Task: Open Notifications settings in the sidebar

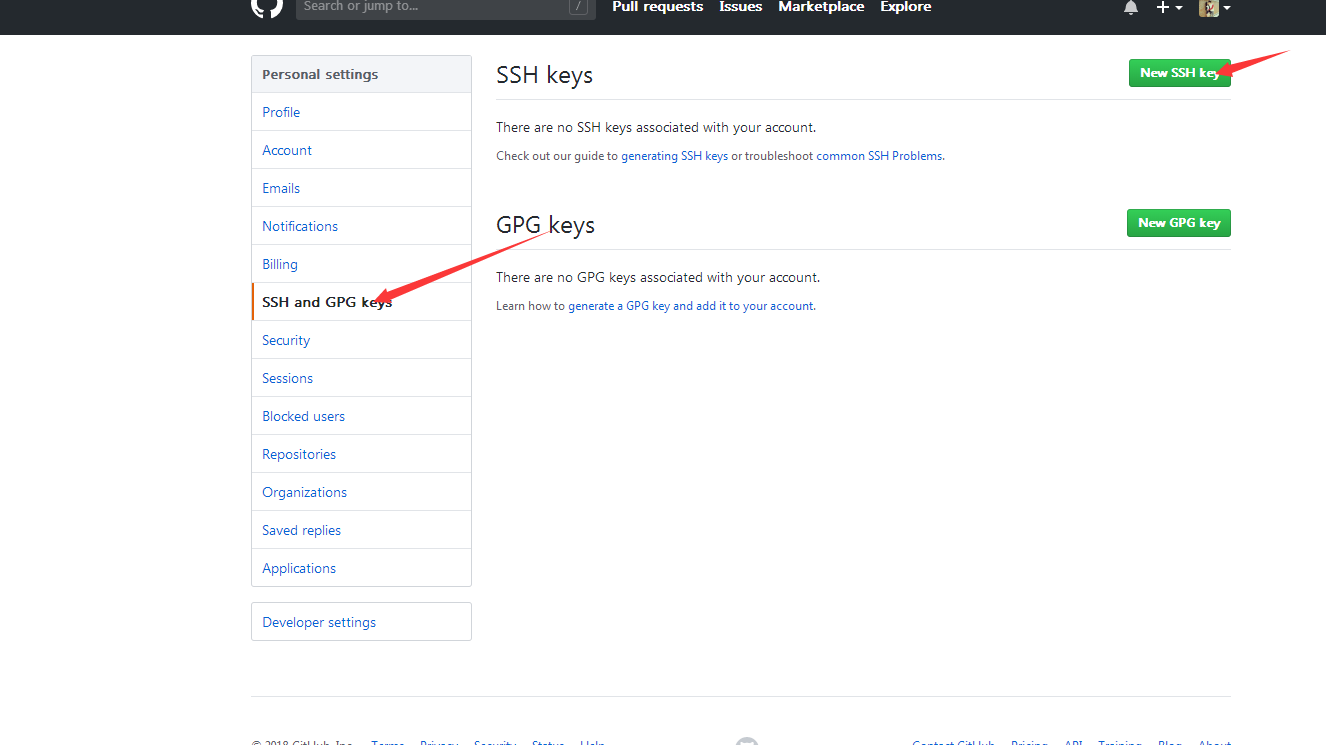Action: pyautogui.click(x=300, y=226)
